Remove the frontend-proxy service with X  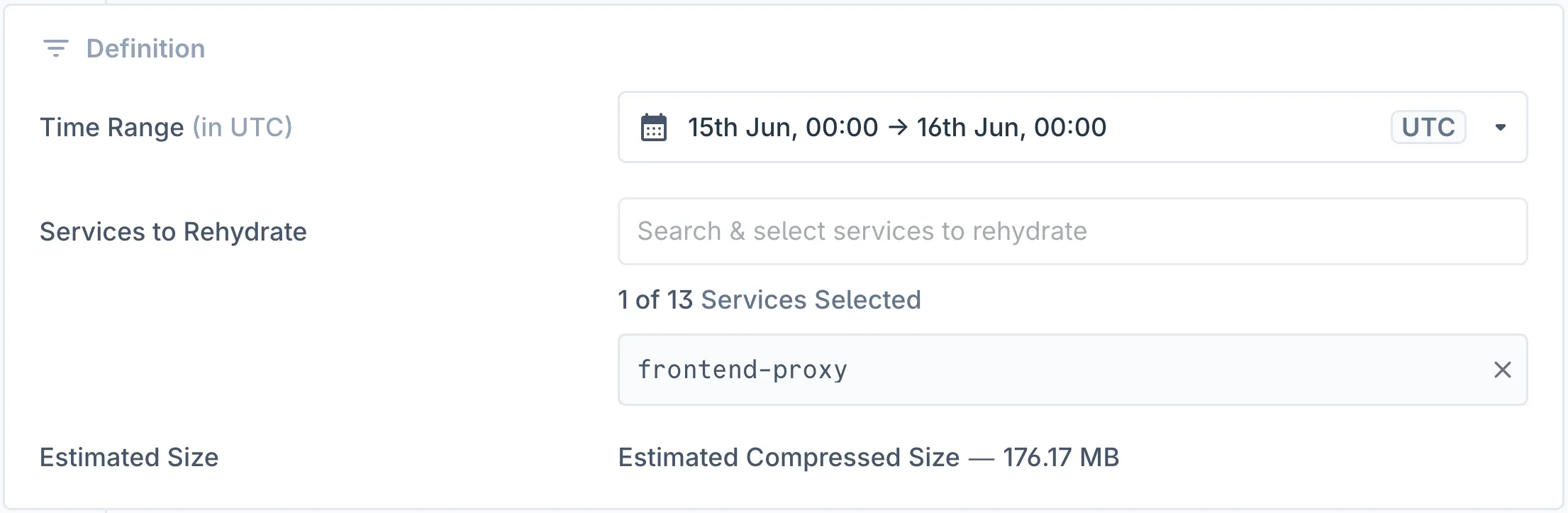click(1502, 370)
